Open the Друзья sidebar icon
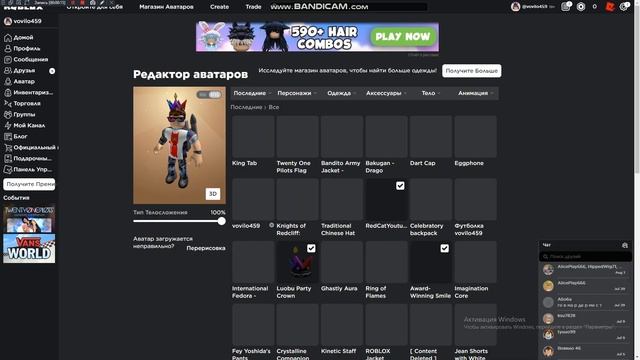The width and height of the screenshot is (640, 360). coord(8,71)
